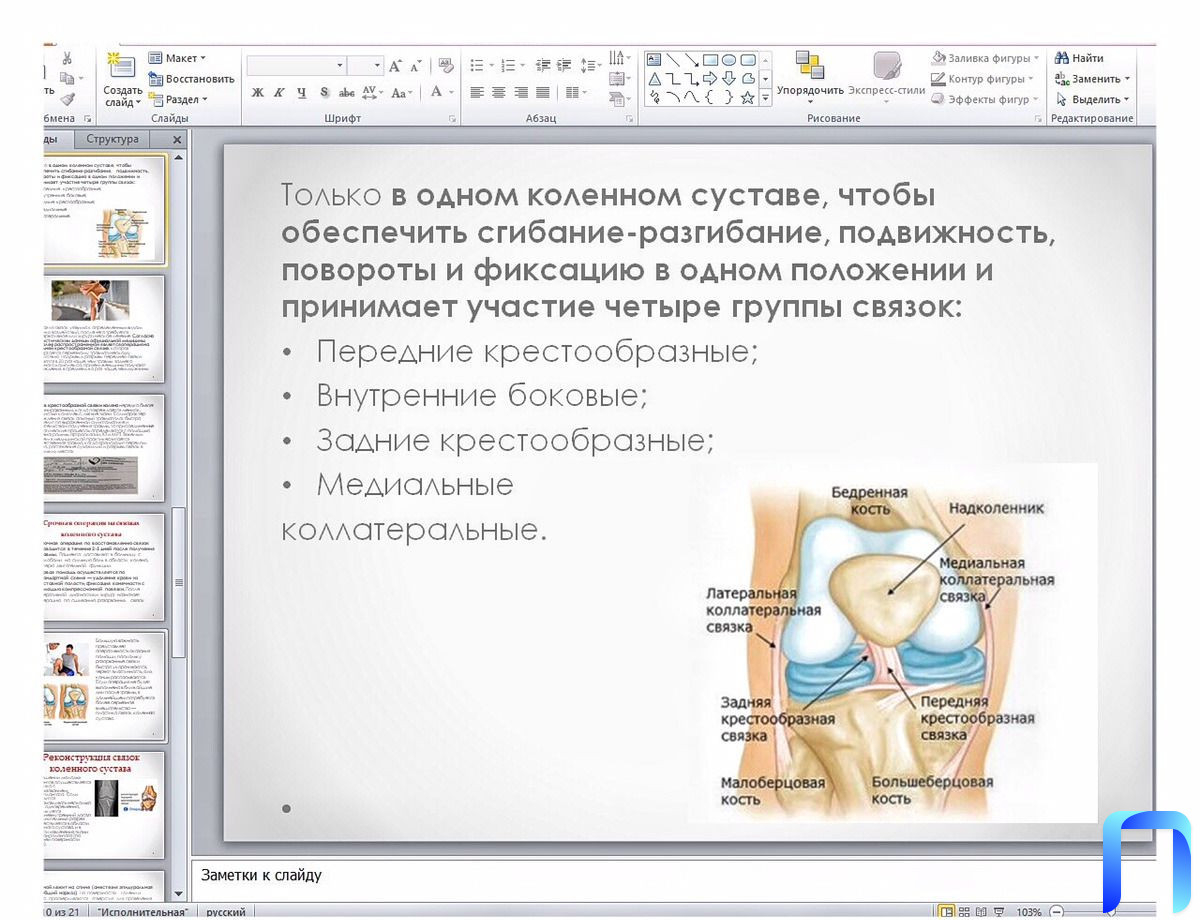Screen dimensions: 1200x920
Task: Switch to slide sorter view
Action: [963, 911]
